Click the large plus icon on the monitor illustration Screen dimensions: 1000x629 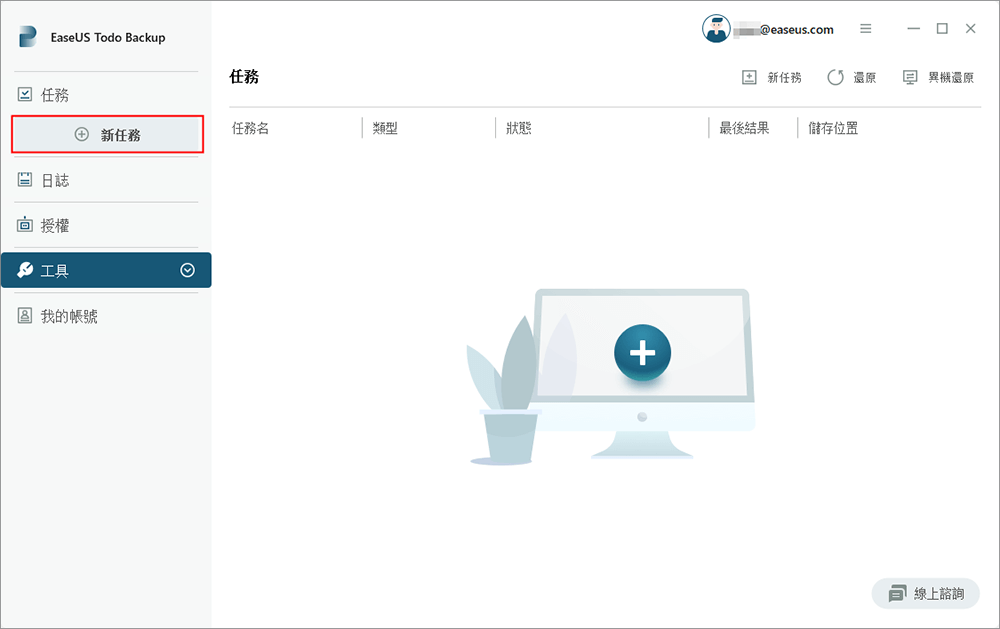(x=641, y=352)
